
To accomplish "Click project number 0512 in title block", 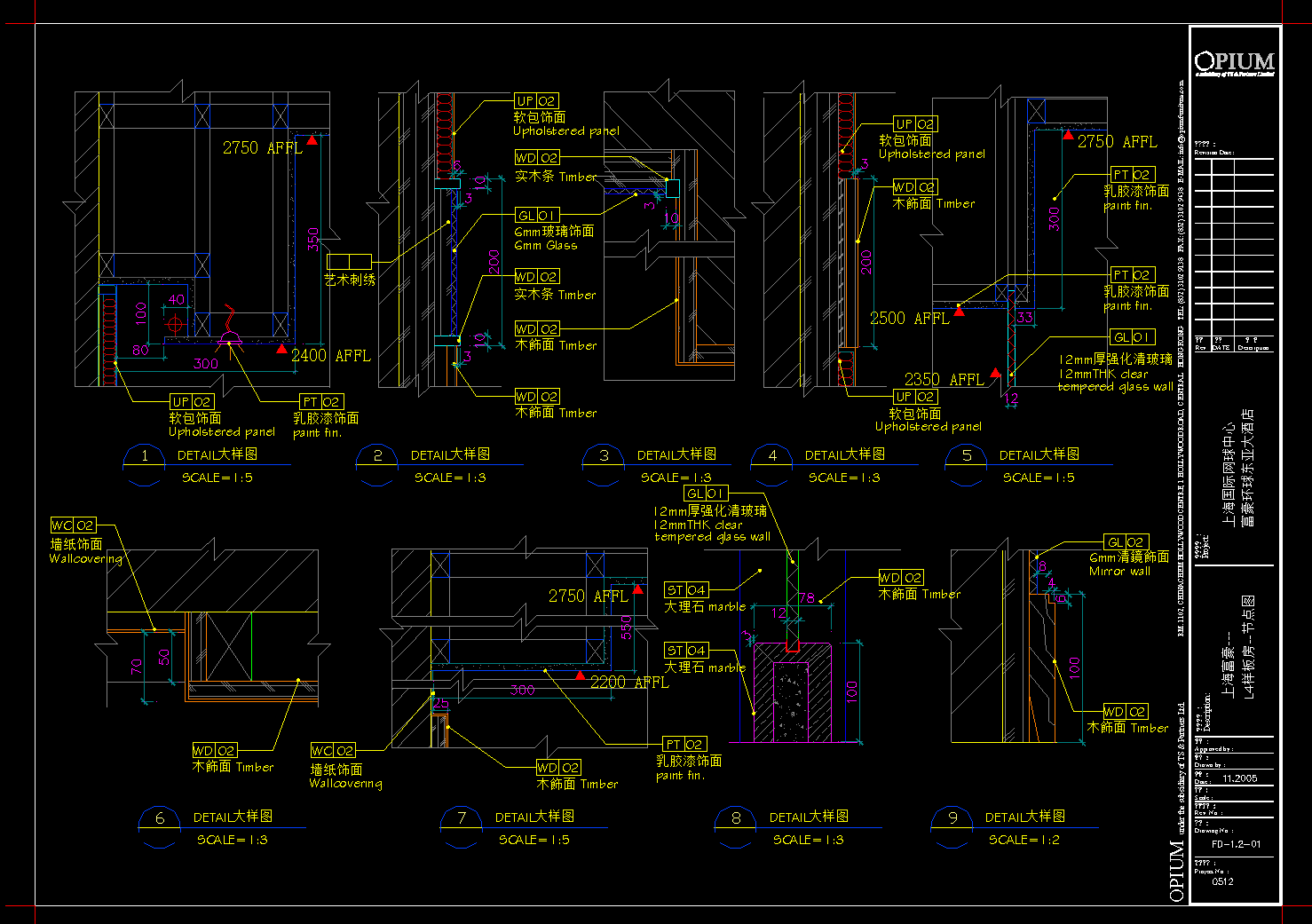I will [x=1222, y=881].
